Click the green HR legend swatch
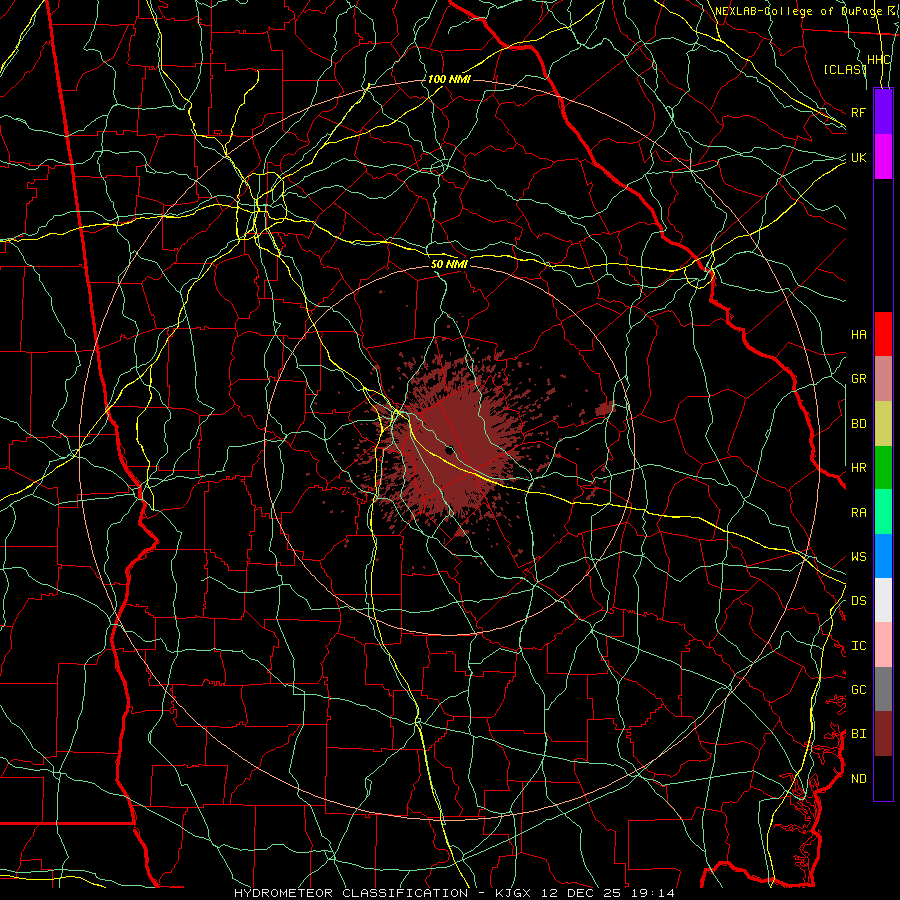 (883, 468)
